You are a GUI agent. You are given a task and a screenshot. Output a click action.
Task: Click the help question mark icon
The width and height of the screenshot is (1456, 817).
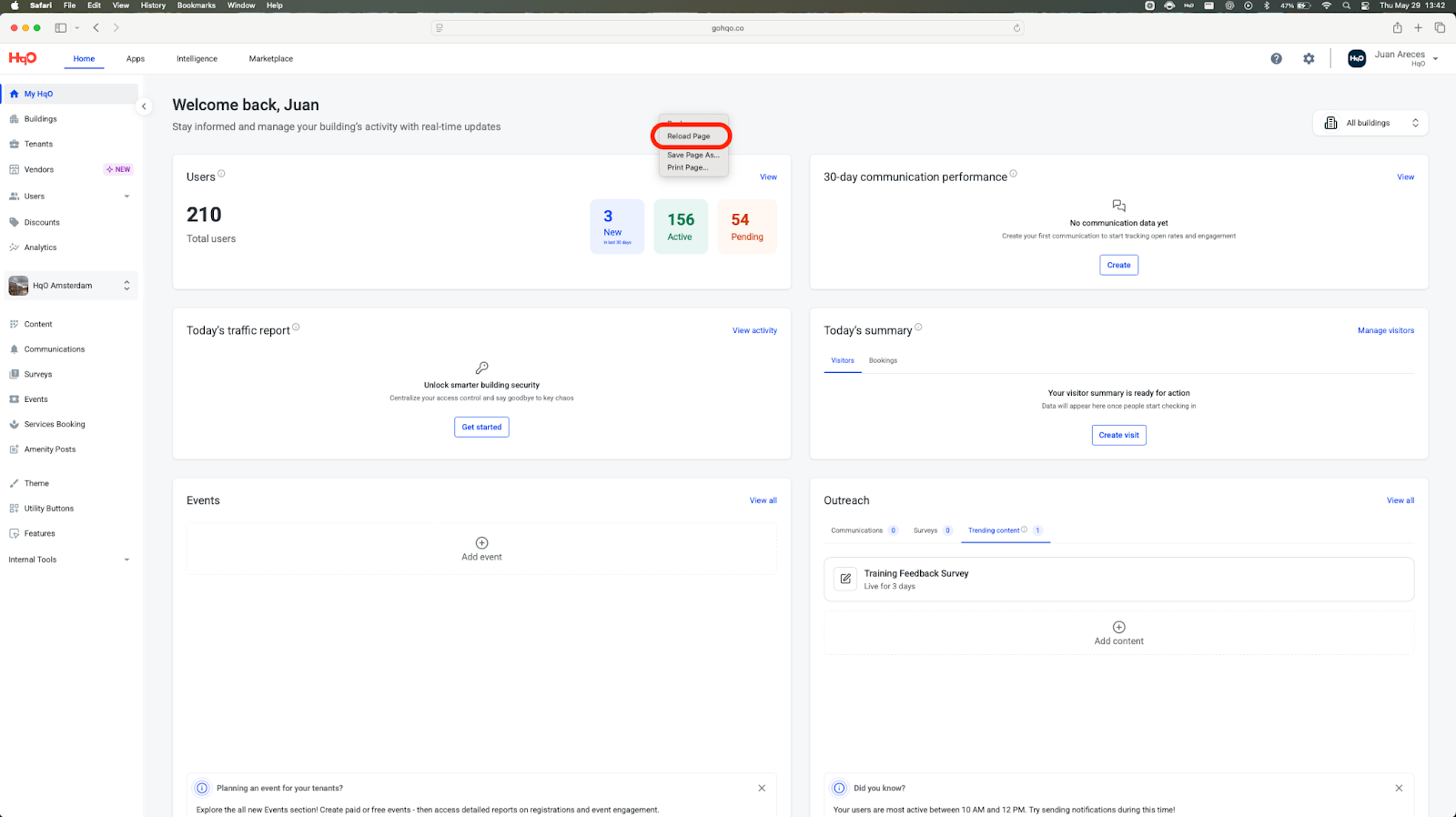tap(1276, 58)
